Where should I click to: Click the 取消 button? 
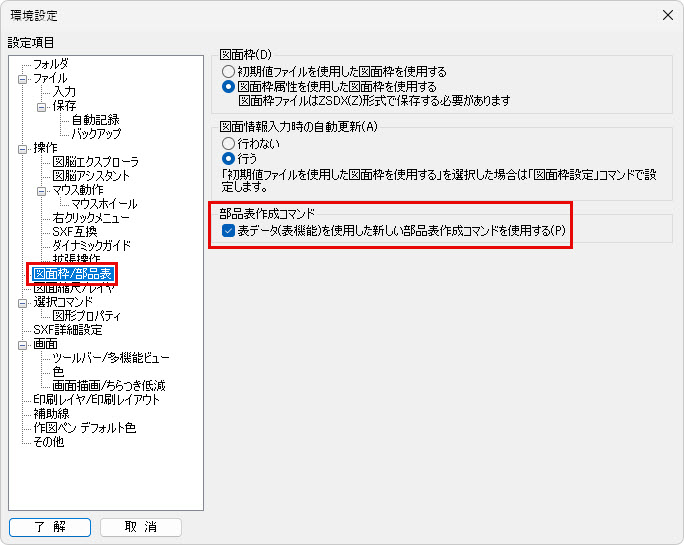click(x=141, y=527)
